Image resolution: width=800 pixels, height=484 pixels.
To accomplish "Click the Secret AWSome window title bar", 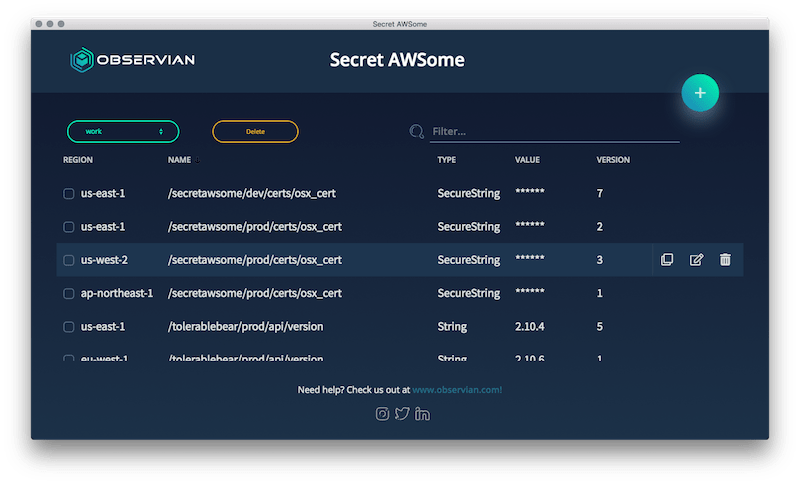I will click(x=400, y=24).
